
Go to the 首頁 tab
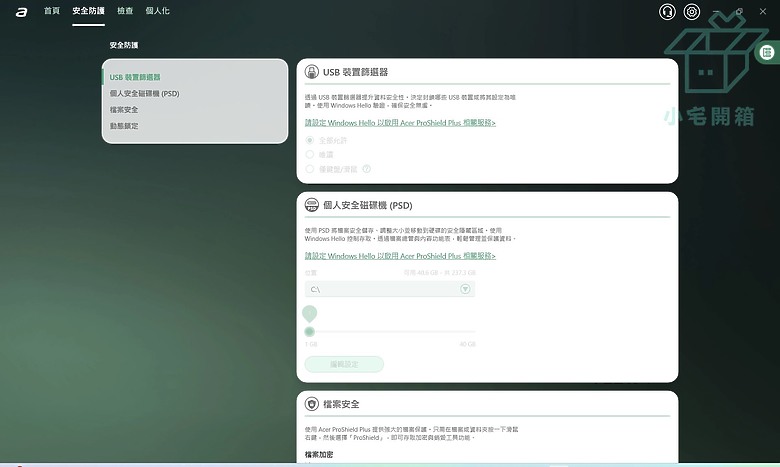click(52, 11)
